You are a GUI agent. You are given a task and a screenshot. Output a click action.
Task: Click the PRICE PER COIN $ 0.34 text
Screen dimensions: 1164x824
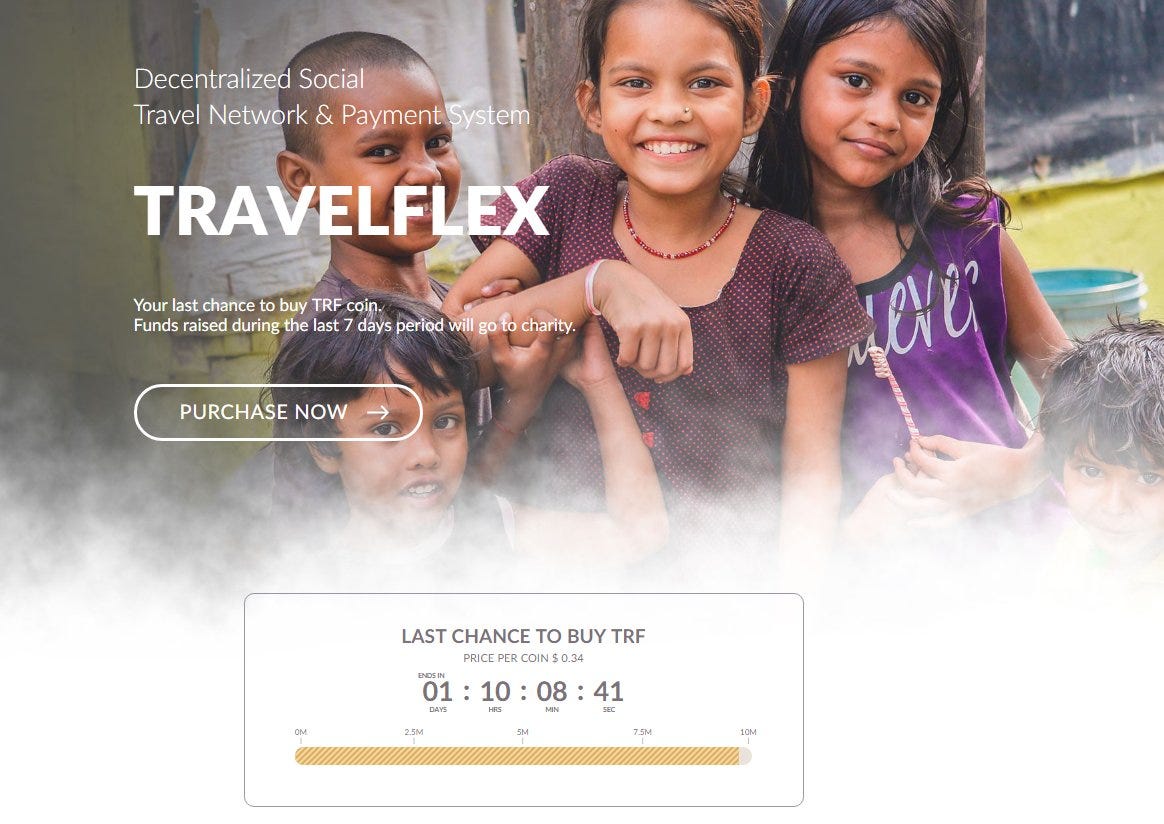coord(523,658)
